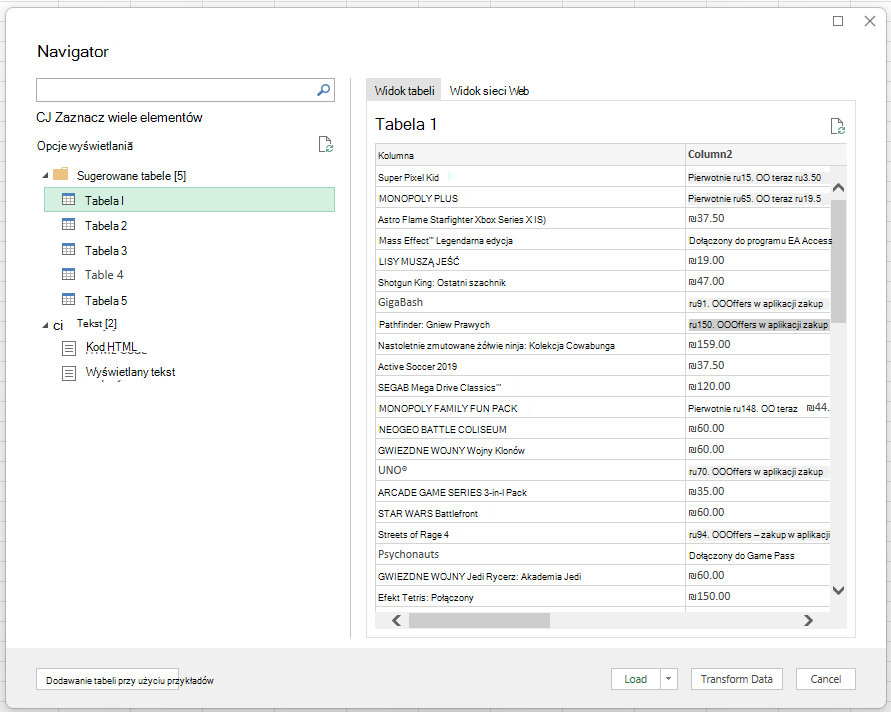Image resolution: width=891 pixels, height=712 pixels.
Task: Click the document icon of Kod HTML
Action: [x=69, y=348]
